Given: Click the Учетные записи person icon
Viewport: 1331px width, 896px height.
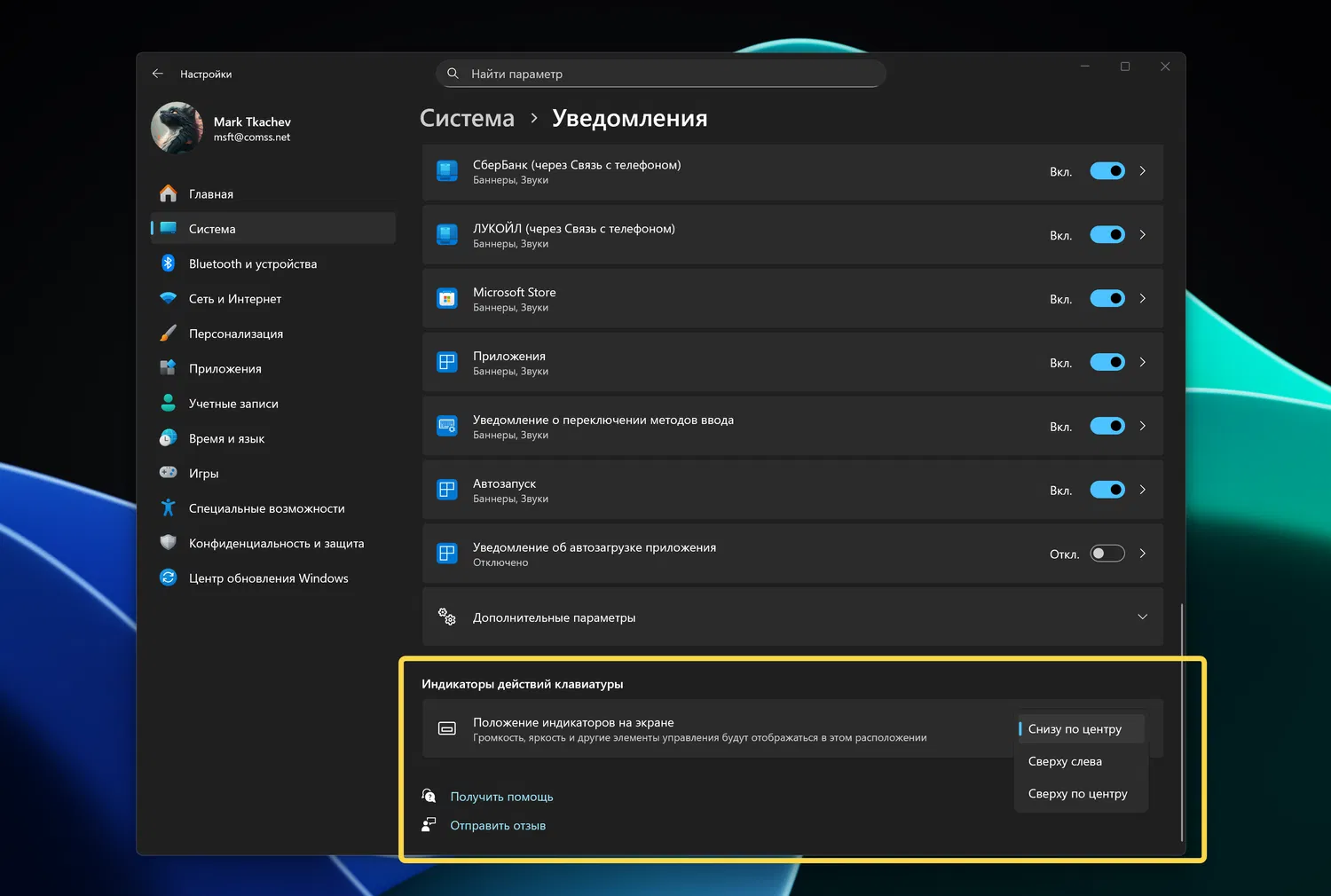Looking at the screenshot, I should tap(168, 403).
